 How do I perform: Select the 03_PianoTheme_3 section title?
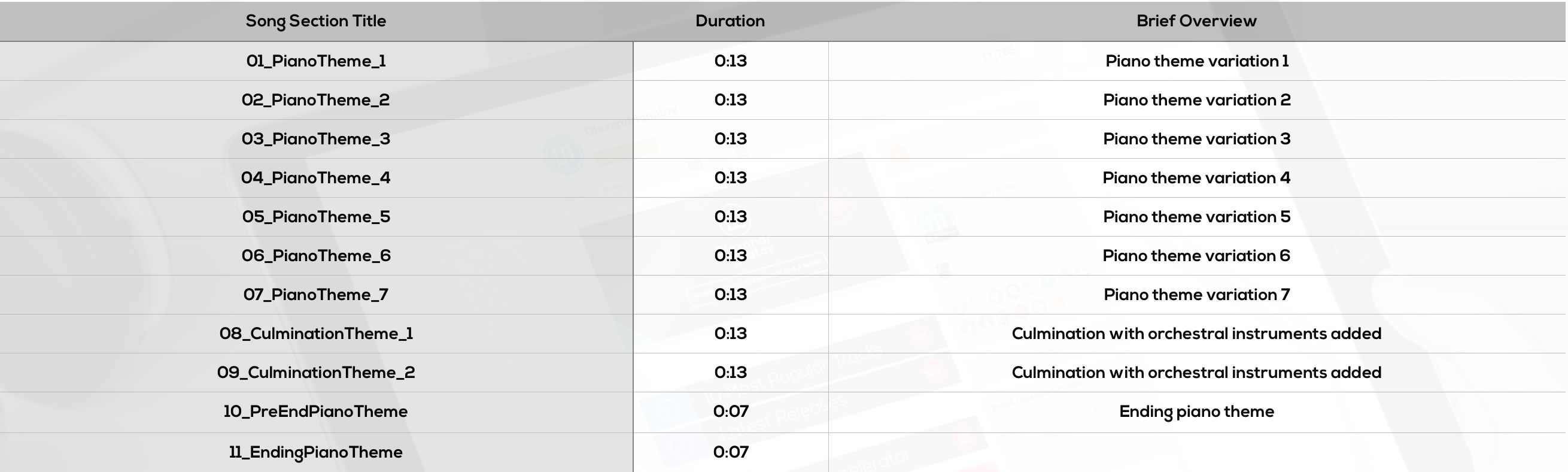click(316, 139)
